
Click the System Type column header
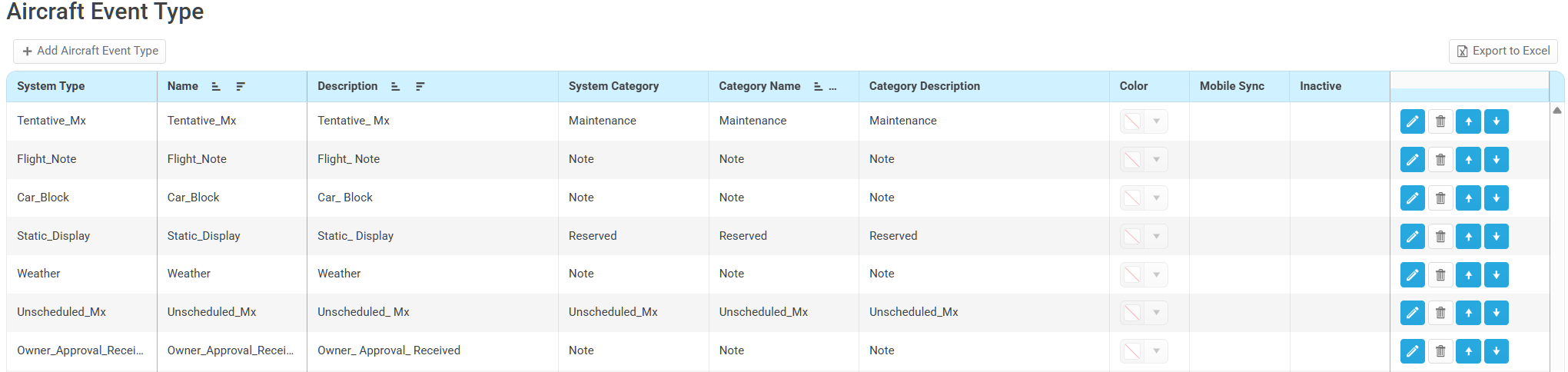point(51,87)
